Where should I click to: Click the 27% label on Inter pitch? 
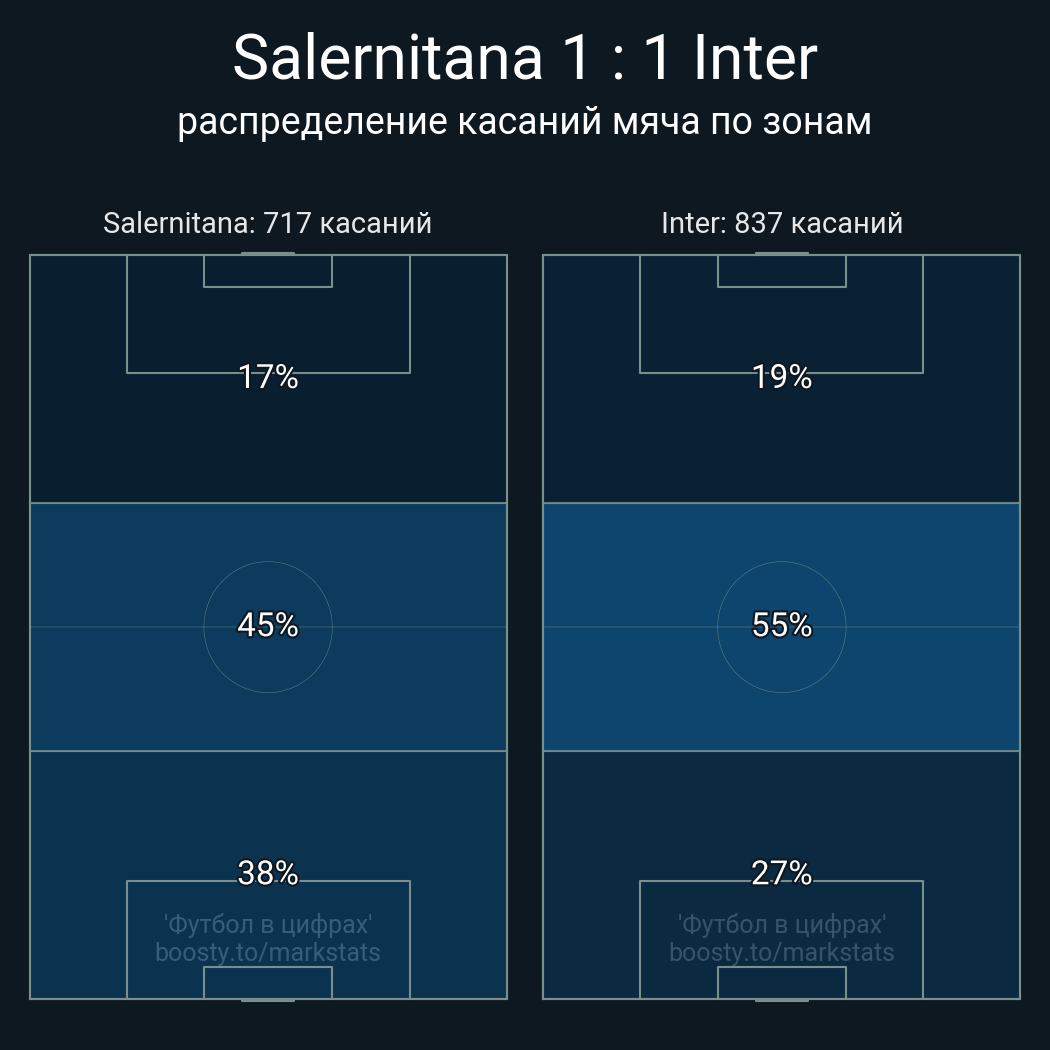tap(781, 873)
